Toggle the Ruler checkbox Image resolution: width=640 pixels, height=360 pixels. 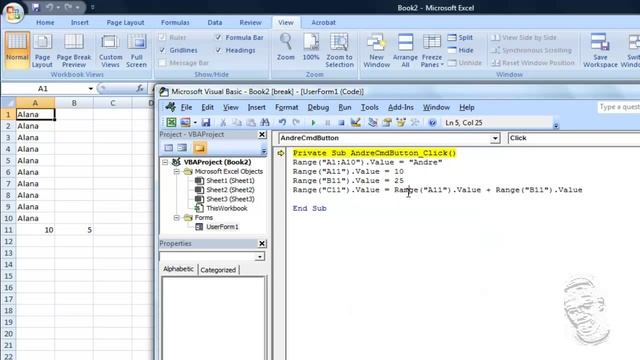point(162,38)
